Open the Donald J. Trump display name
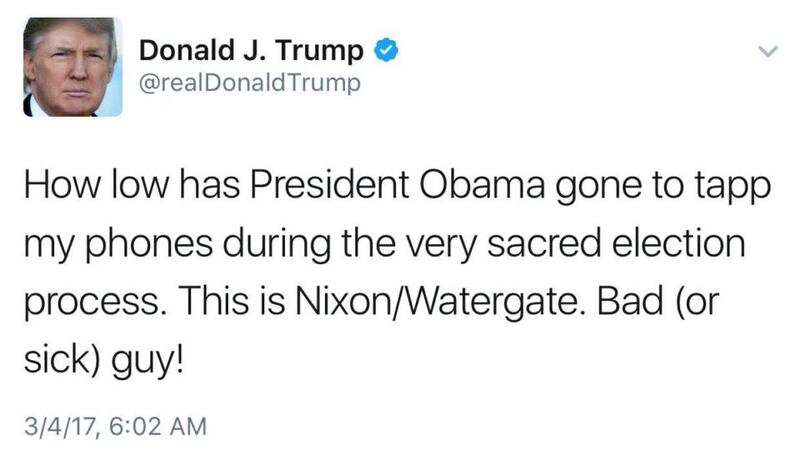800x450 pixels. (x=251, y=49)
